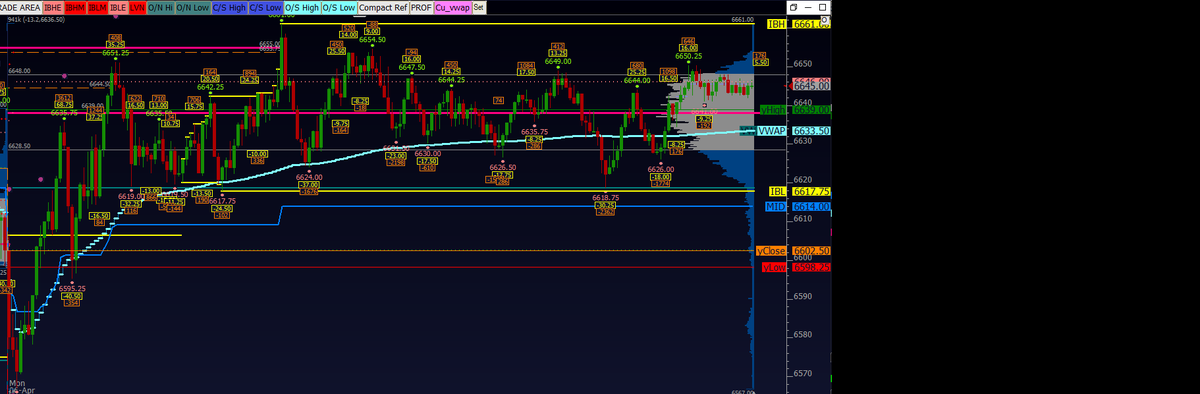The height and width of the screenshot is (394, 1200).
Task: Click the 6644.25 swing high label
Action: (452, 80)
